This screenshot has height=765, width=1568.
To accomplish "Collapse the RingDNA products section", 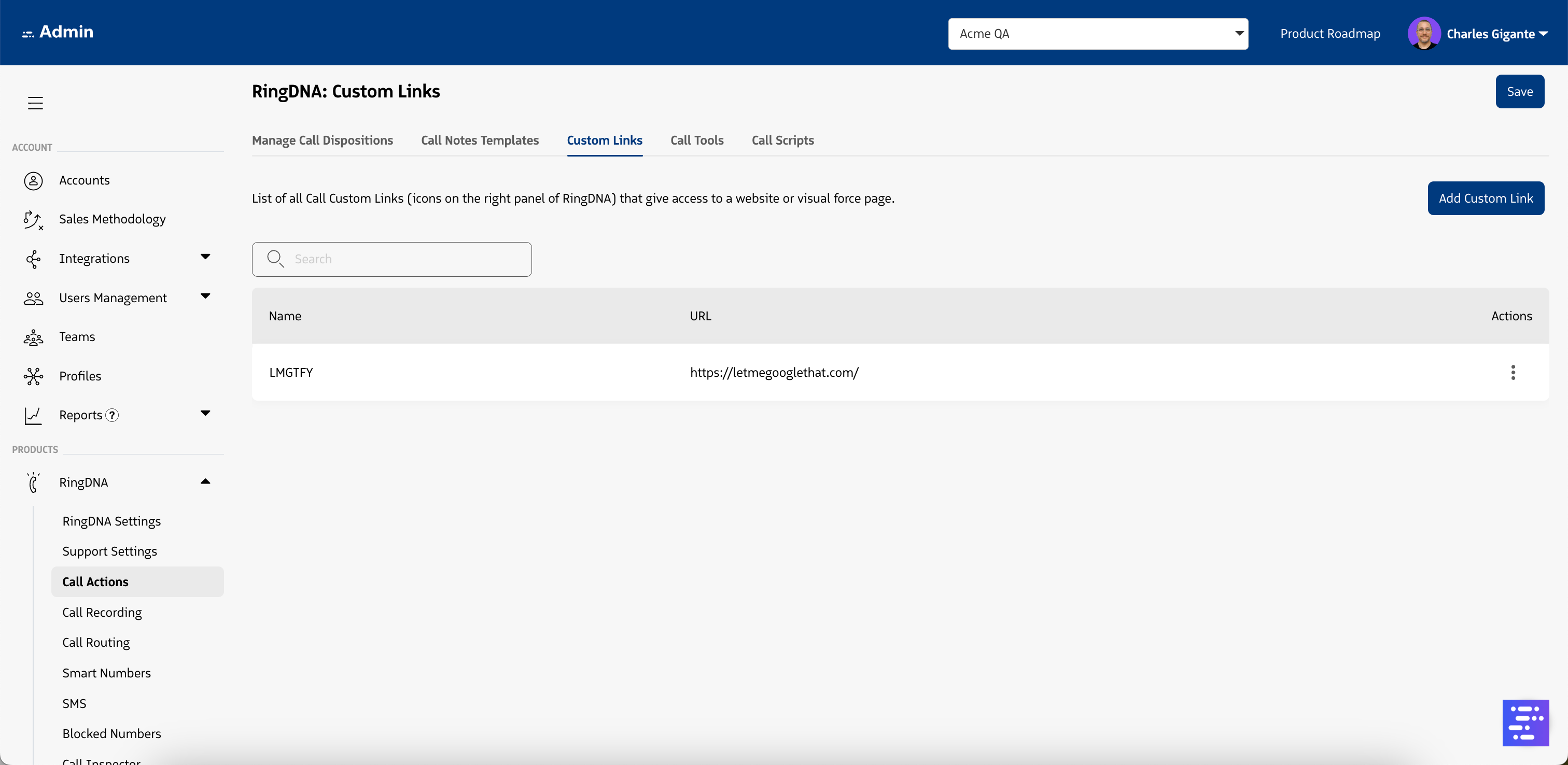I will (x=205, y=481).
